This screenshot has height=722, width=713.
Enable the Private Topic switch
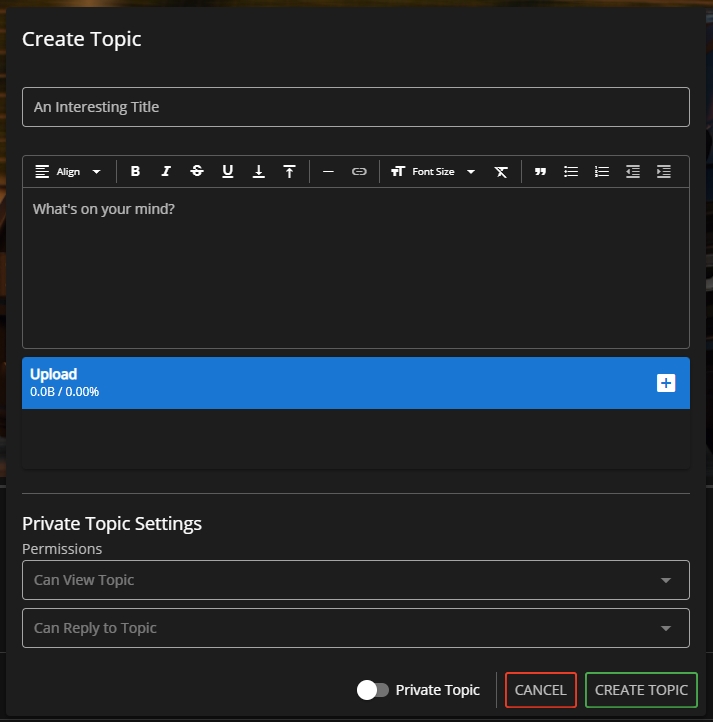tap(373, 690)
